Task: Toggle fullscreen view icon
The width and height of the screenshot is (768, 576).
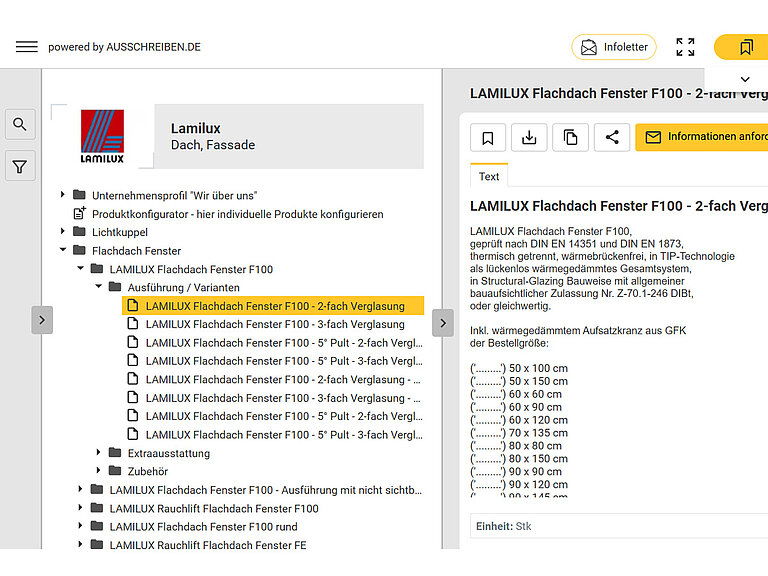Action: (x=685, y=47)
